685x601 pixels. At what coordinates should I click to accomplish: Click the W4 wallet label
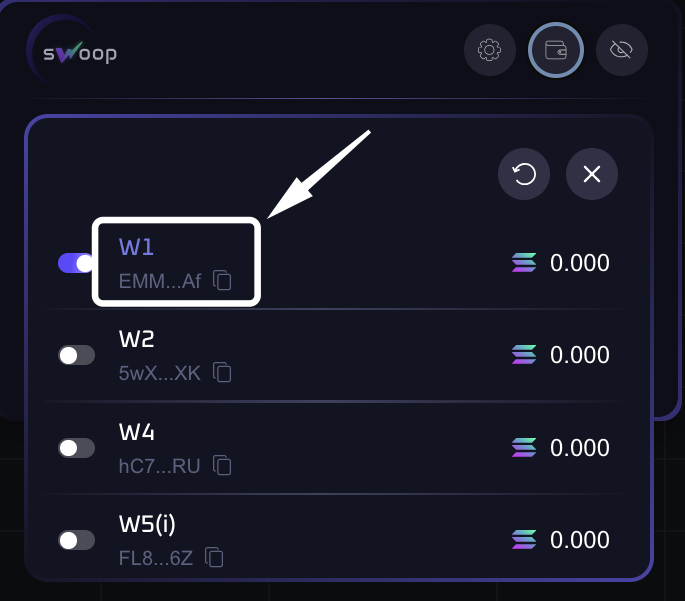click(x=136, y=432)
